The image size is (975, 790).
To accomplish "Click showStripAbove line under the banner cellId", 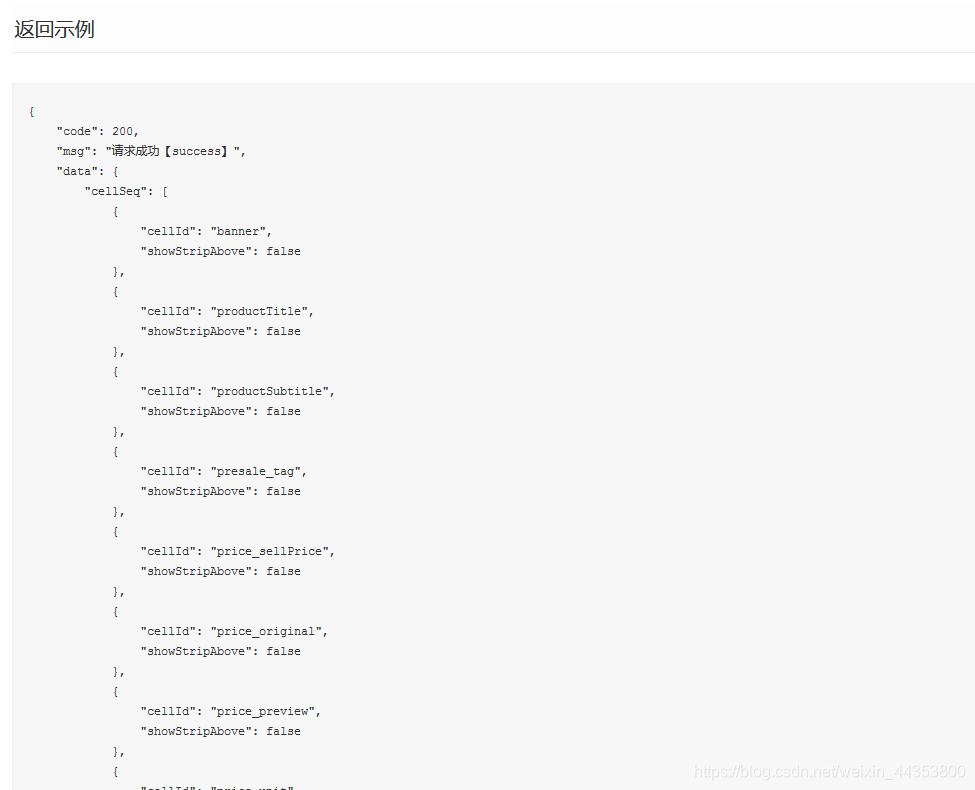I will [x=221, y=251].
